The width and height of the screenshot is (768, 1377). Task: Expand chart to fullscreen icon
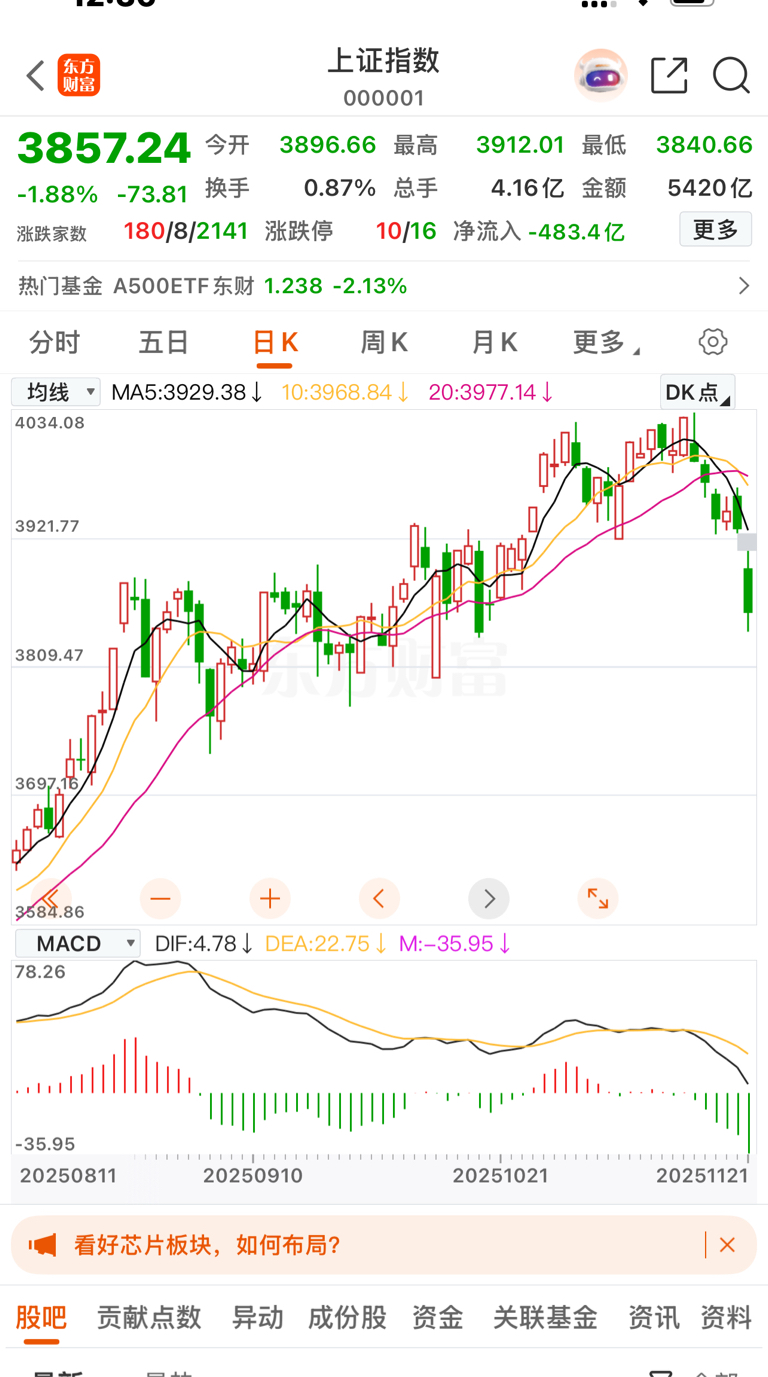[598, 898]
